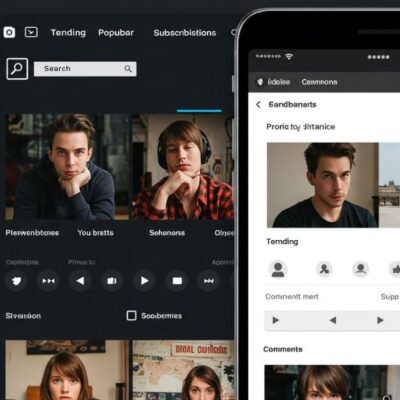
Task: Toggle the Soobemies checkbox
Action: click(131, 315)
